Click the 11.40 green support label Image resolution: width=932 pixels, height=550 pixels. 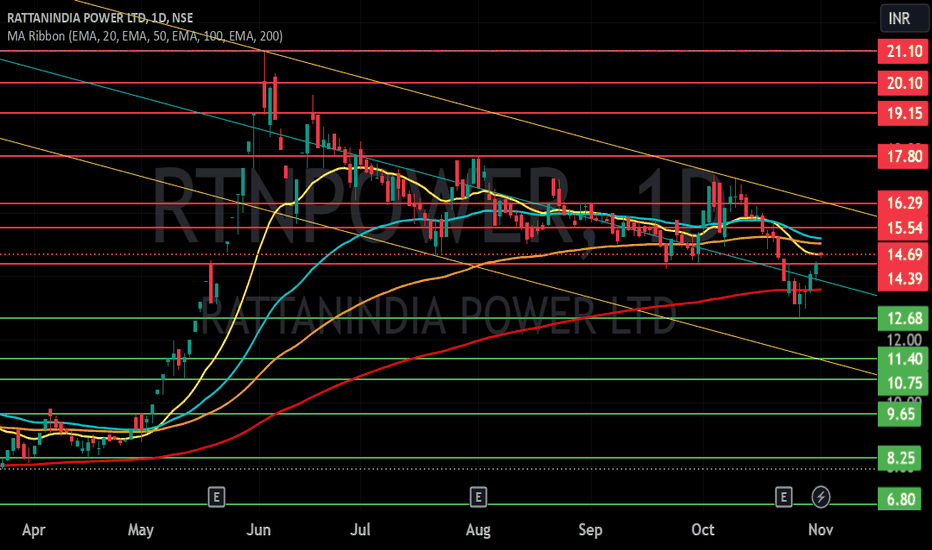[x=903, y=359]
